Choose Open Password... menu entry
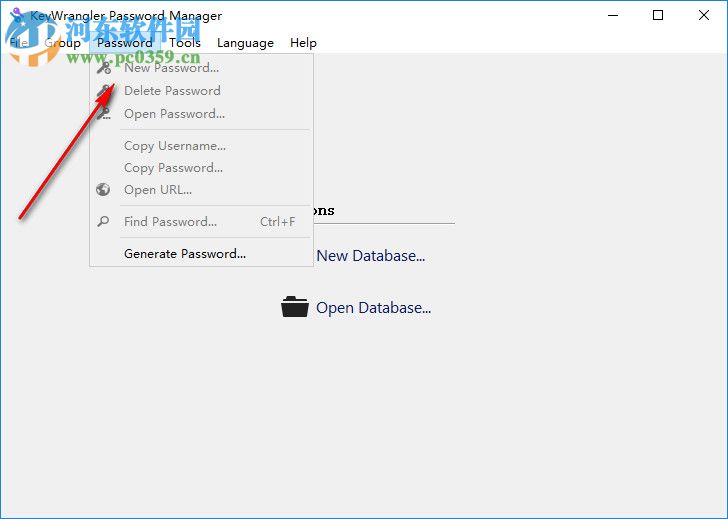The height and width of the screenshot is (519, 728). click(x=201, y=114)
